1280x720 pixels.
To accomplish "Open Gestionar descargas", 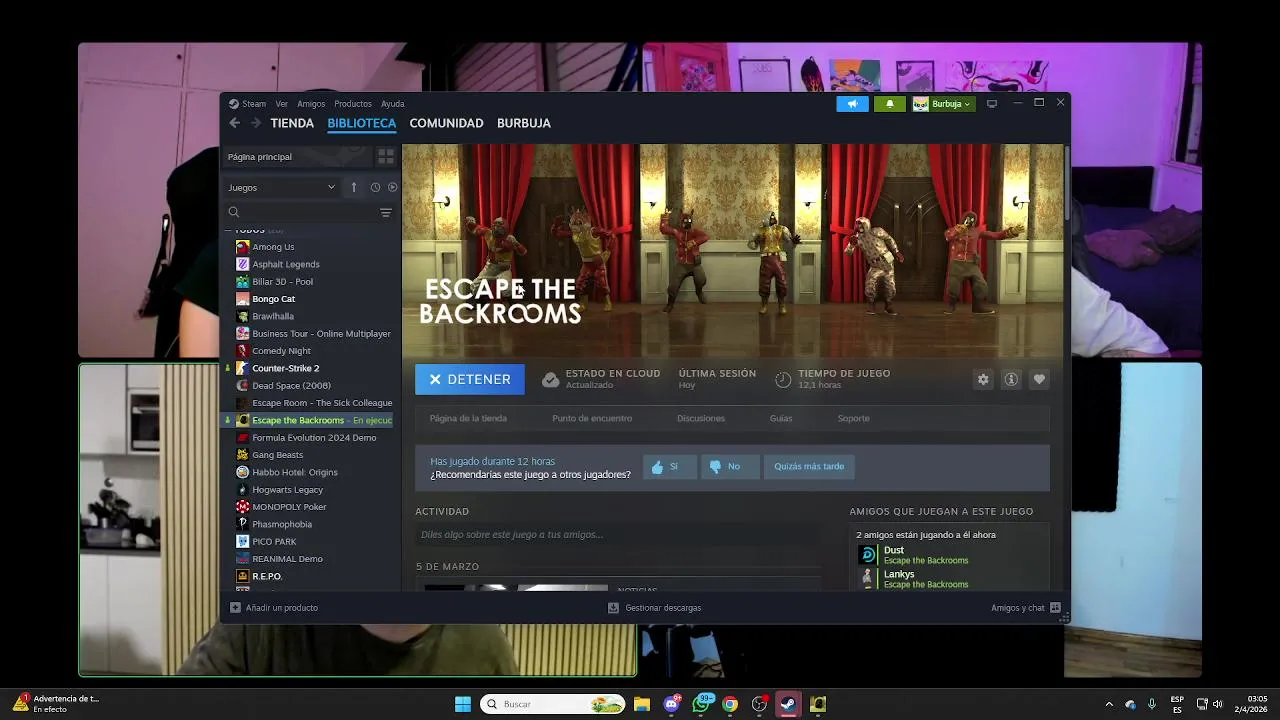I will point(655,608).
